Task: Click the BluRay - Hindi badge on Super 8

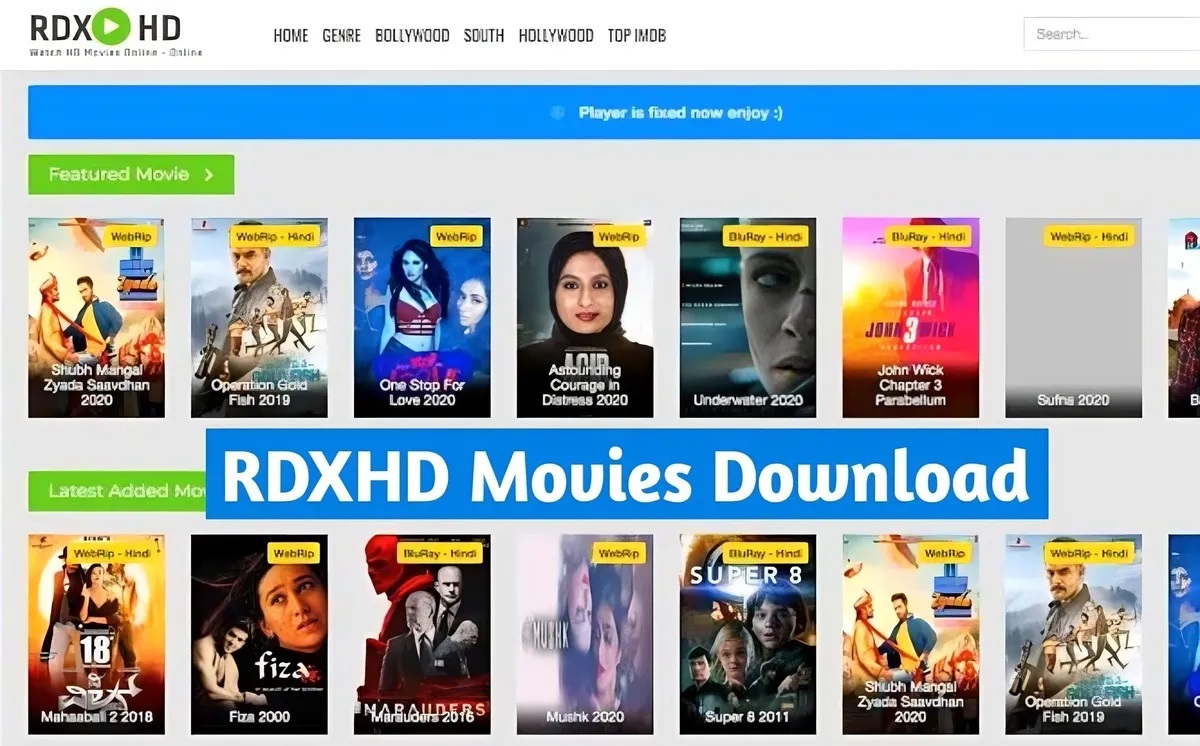Action: 765,554
